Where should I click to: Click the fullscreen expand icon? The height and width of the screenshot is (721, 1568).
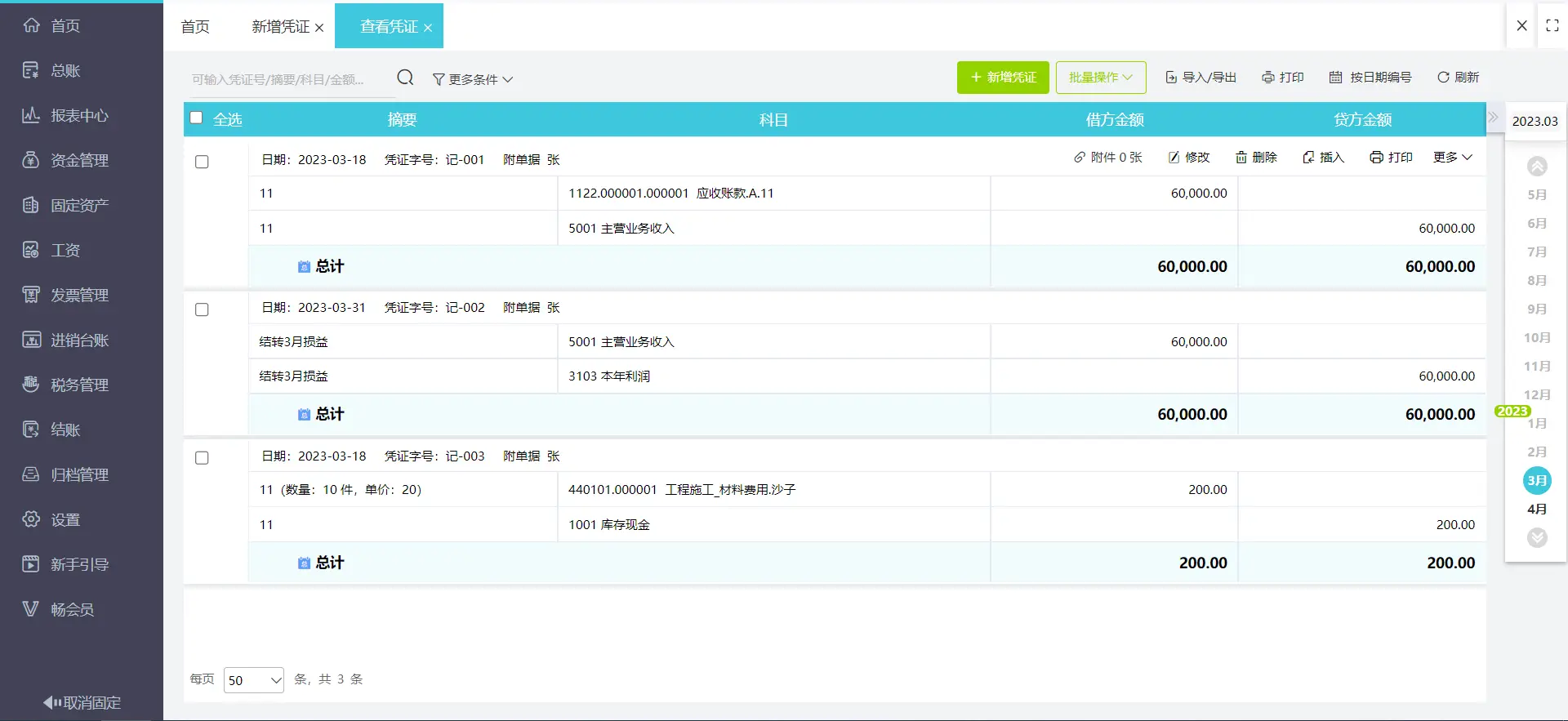click(x=1552, y=26)
